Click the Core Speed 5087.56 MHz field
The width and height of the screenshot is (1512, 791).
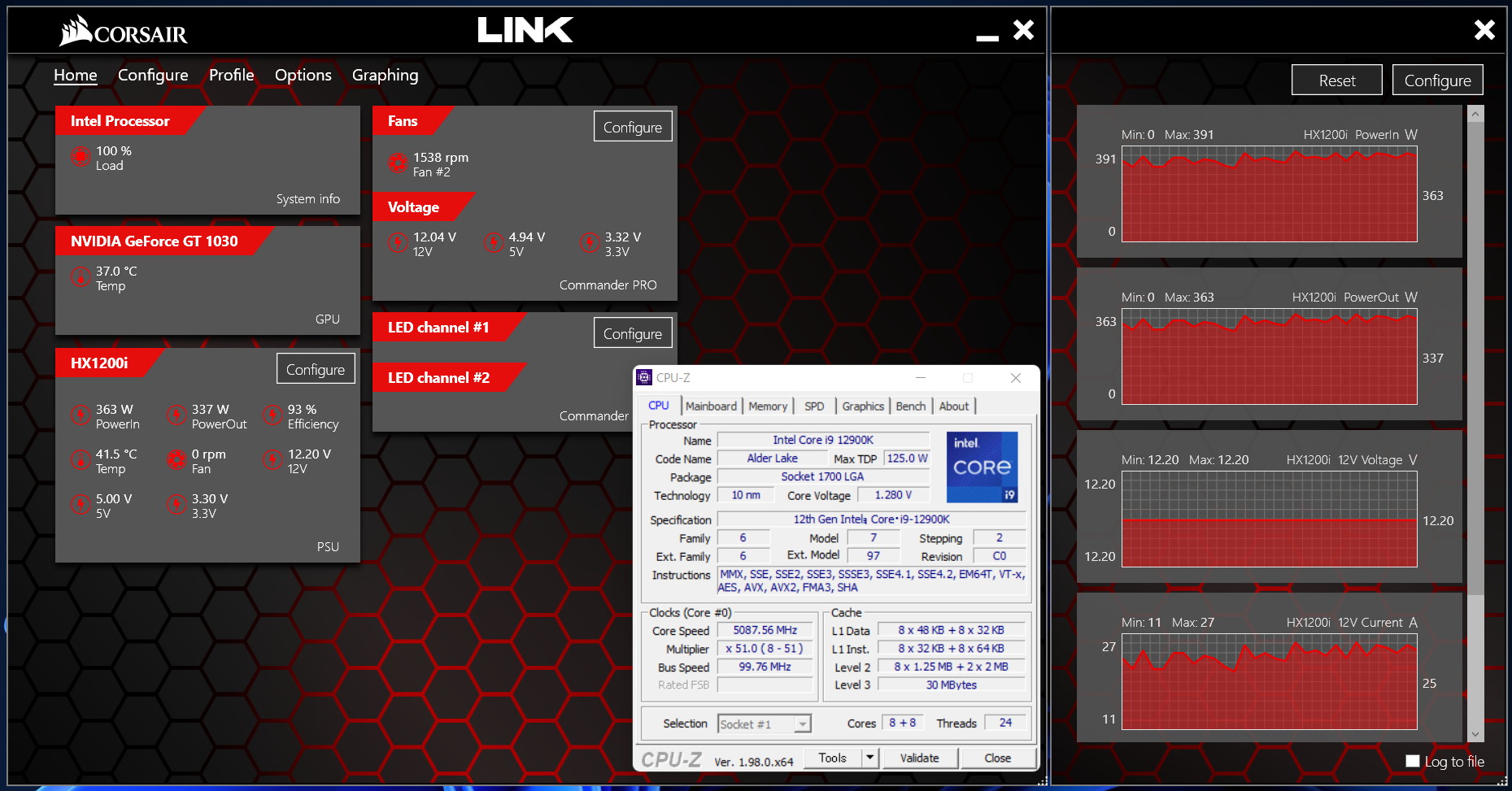[765, 630]
